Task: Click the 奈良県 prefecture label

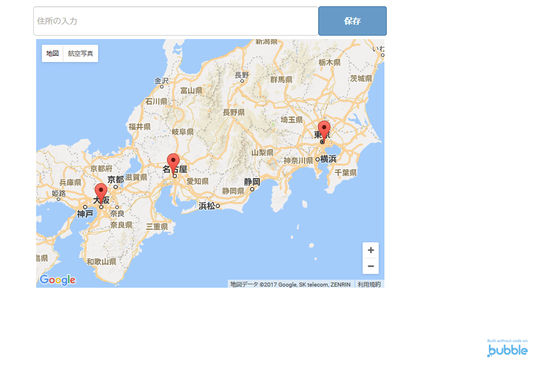Action: tap(121, 225)
